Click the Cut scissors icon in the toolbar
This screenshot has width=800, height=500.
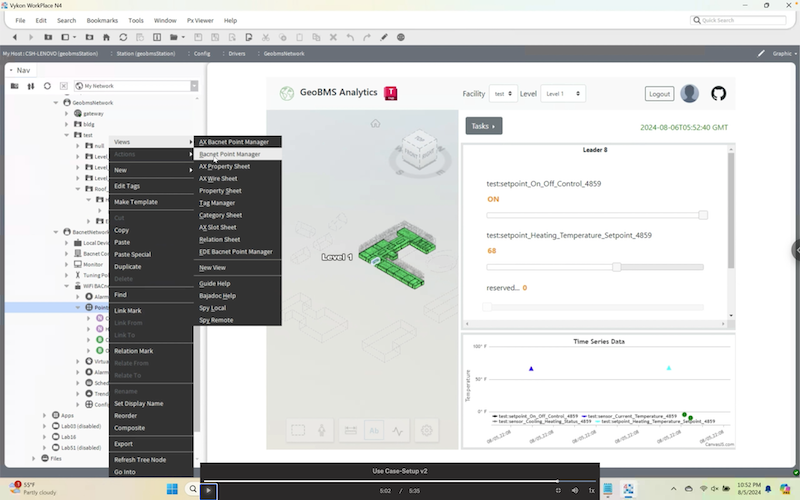point(265,37)
